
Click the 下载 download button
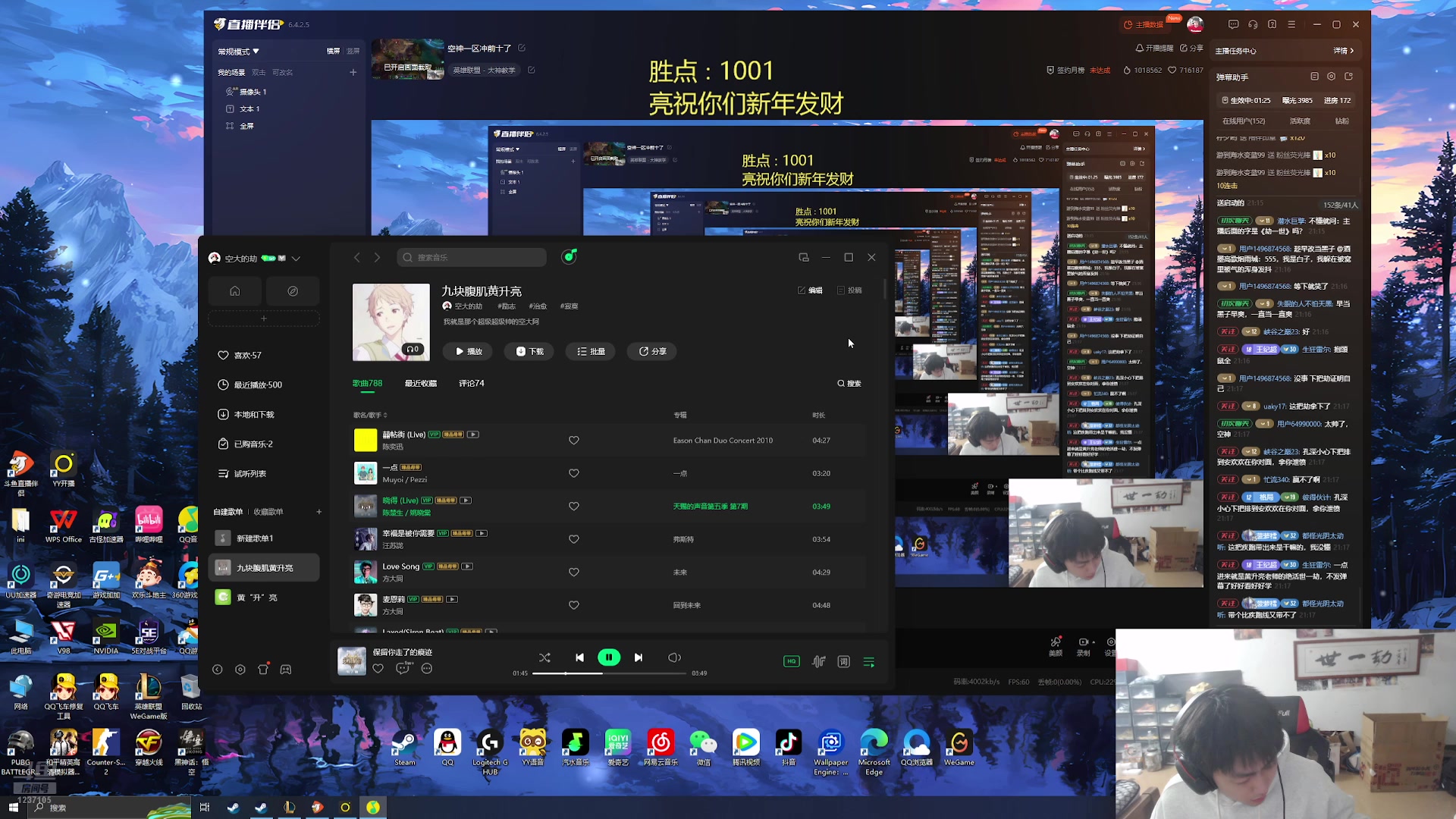tap(529, 351)
